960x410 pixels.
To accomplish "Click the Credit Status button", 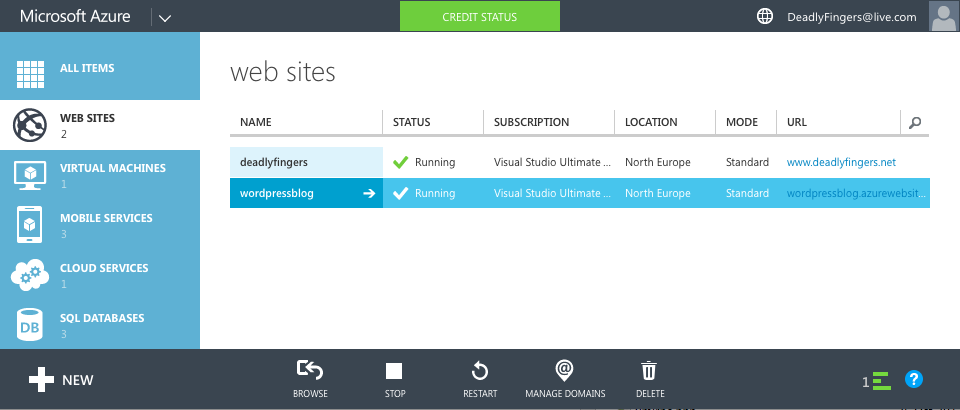I will pyautogui.click(x=480, y=17).
